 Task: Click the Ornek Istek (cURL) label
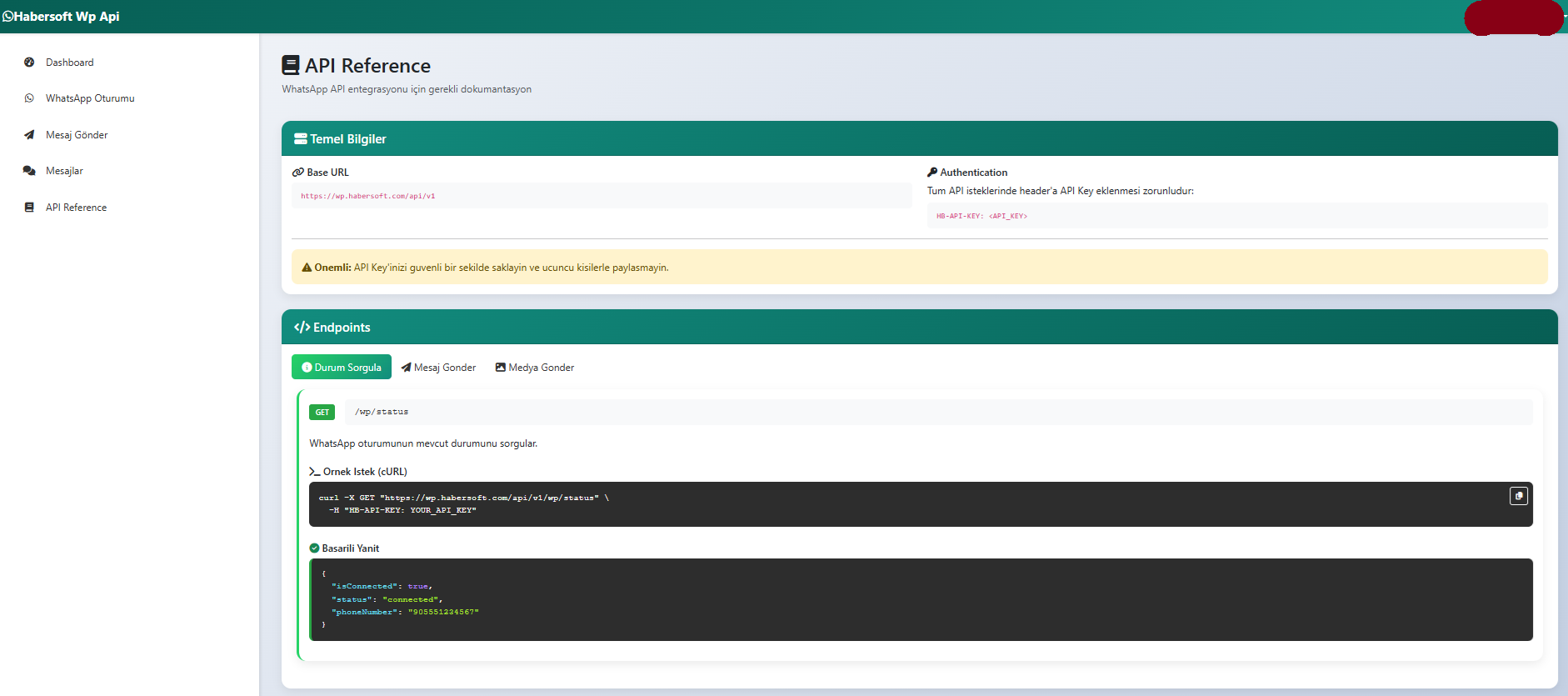[x=365, y=472]
